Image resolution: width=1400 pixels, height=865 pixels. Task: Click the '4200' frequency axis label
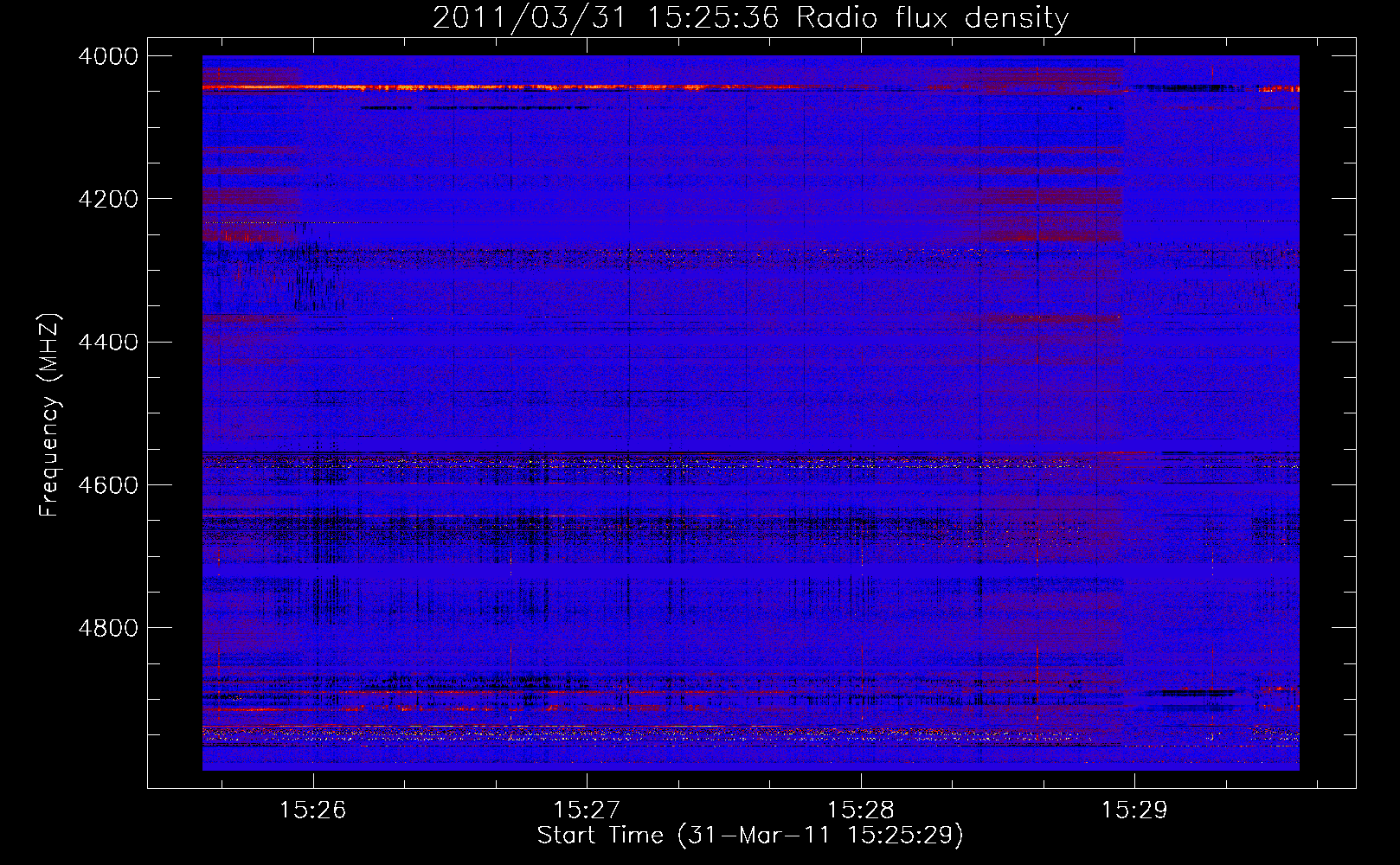[x=108, y=199]
